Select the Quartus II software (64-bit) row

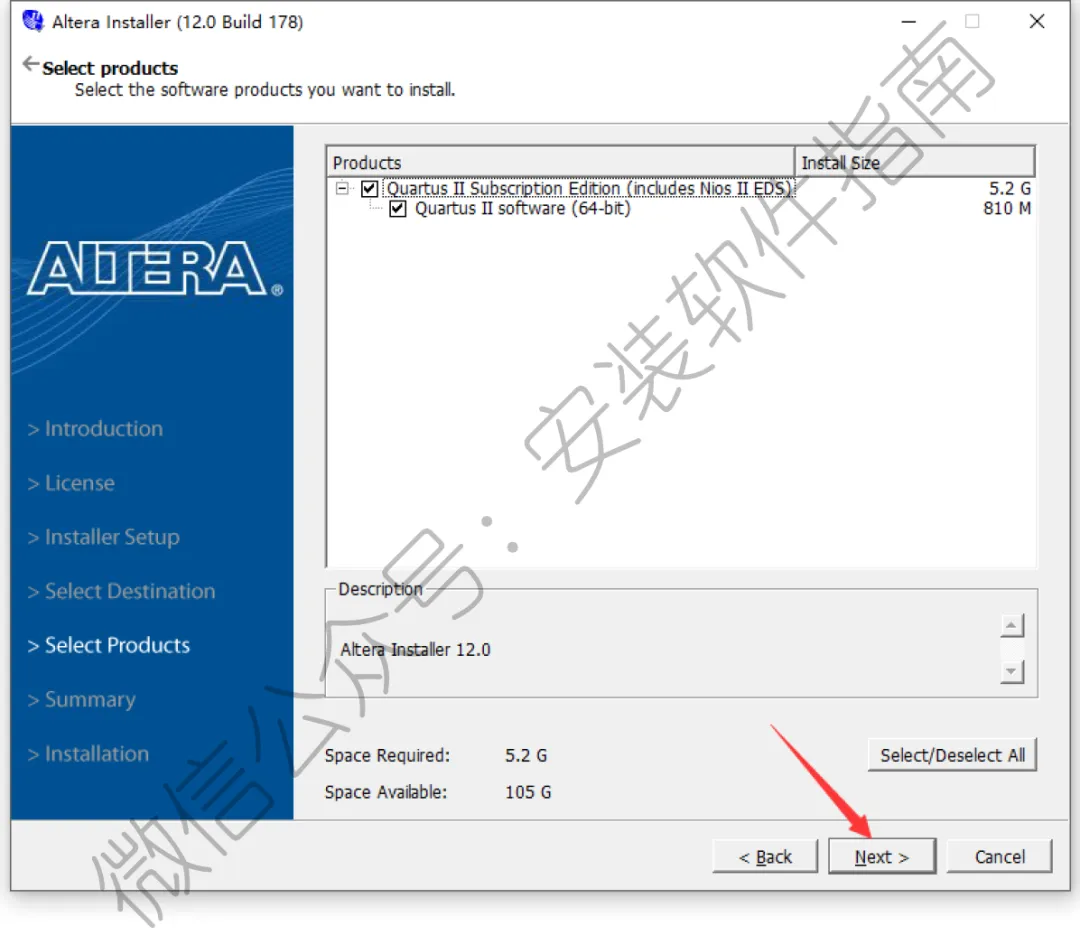point(522,208)
